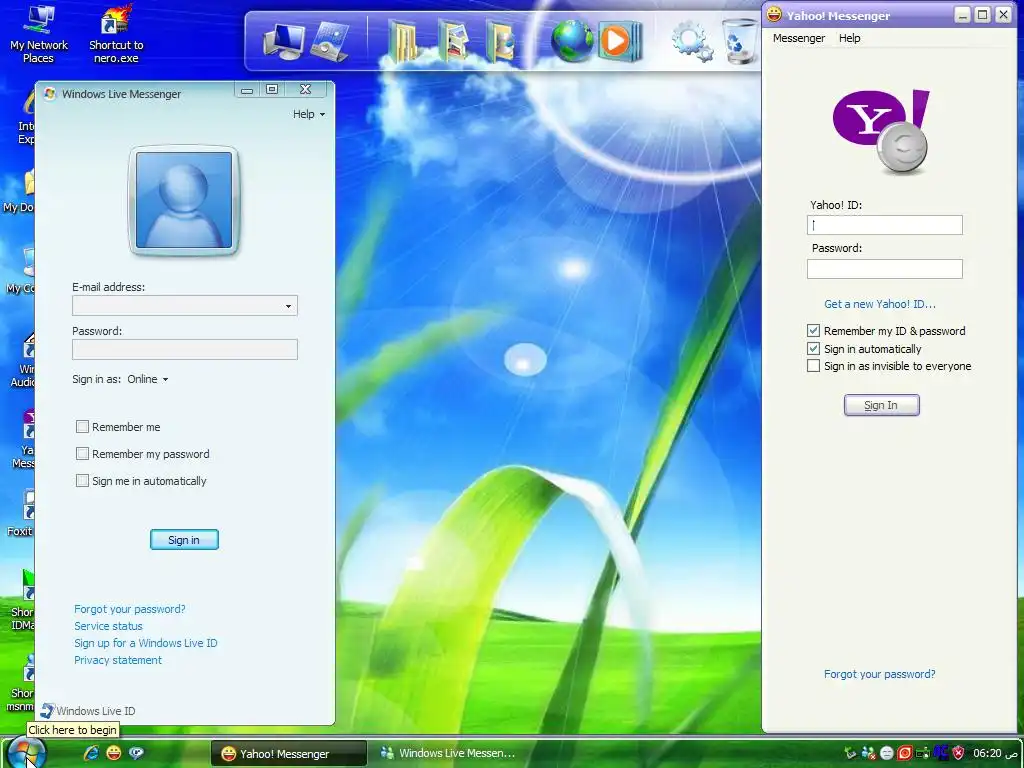
Task: Click the Windows Live Messenger tray icon
Action: 868,753
